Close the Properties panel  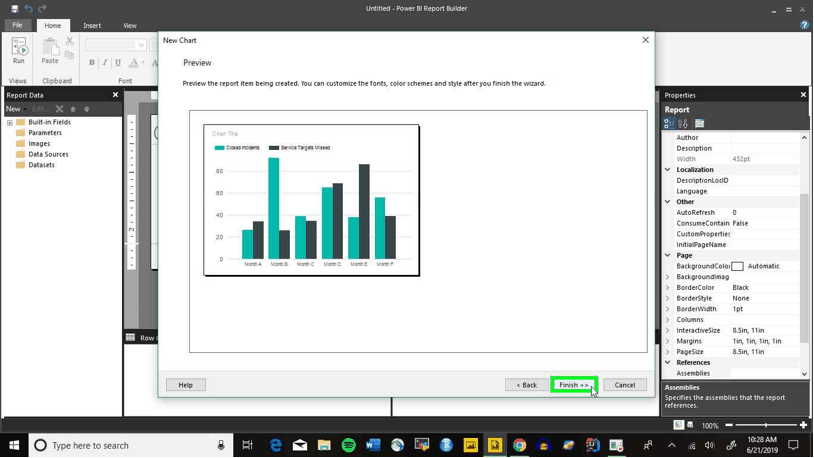[803, 95]
